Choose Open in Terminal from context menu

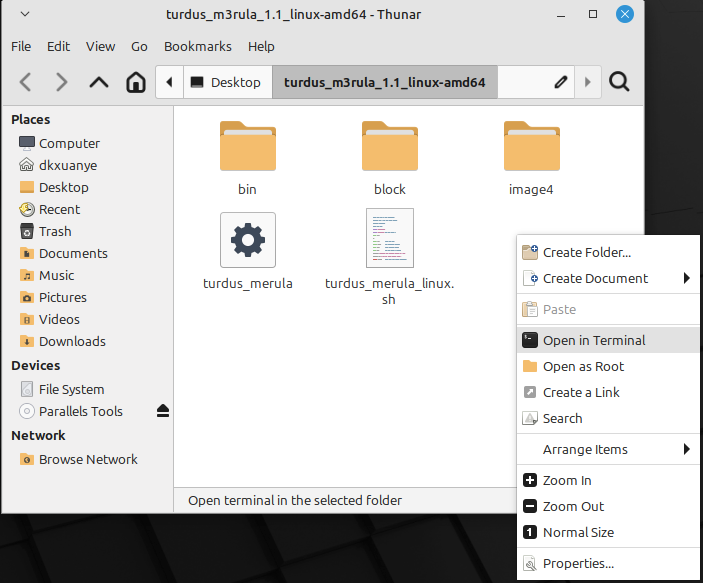pos(594,340)
